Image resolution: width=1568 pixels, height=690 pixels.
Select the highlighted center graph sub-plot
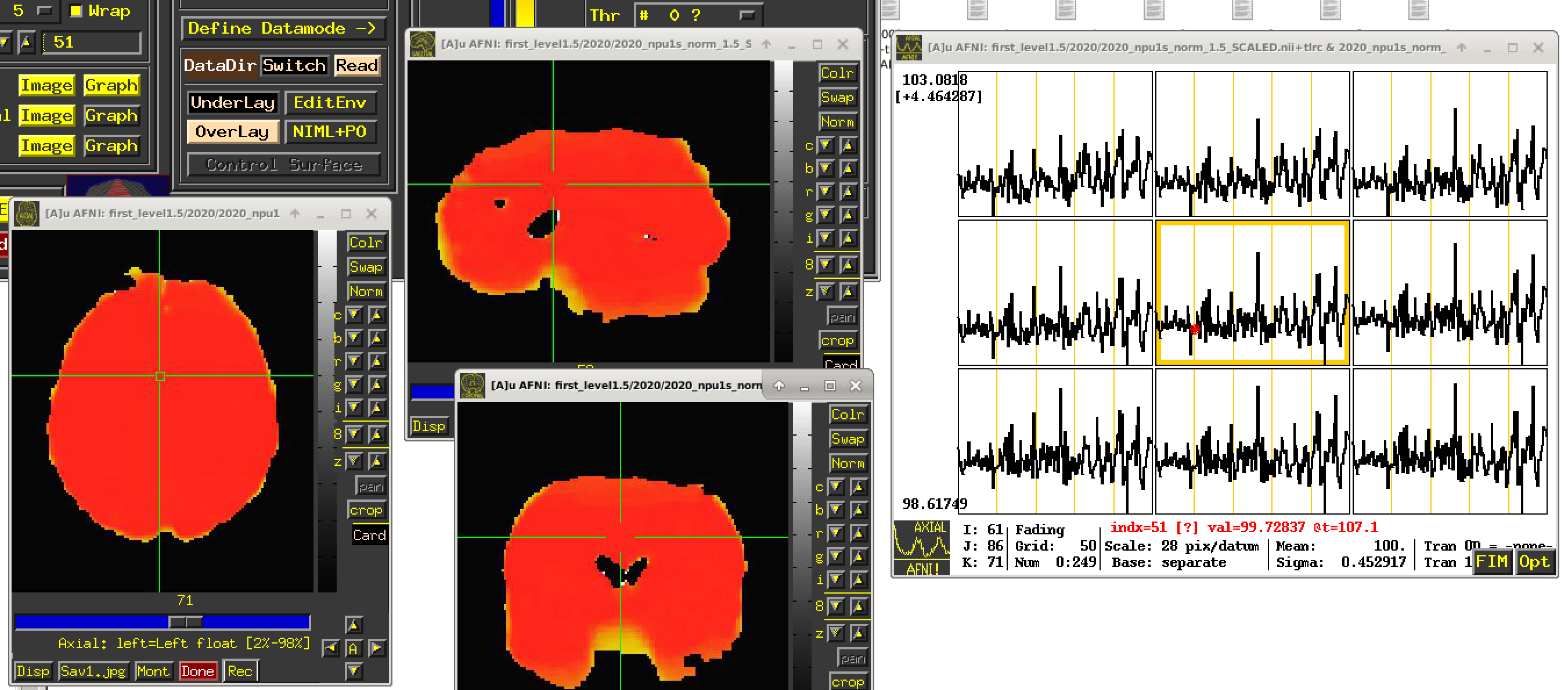1252,293
